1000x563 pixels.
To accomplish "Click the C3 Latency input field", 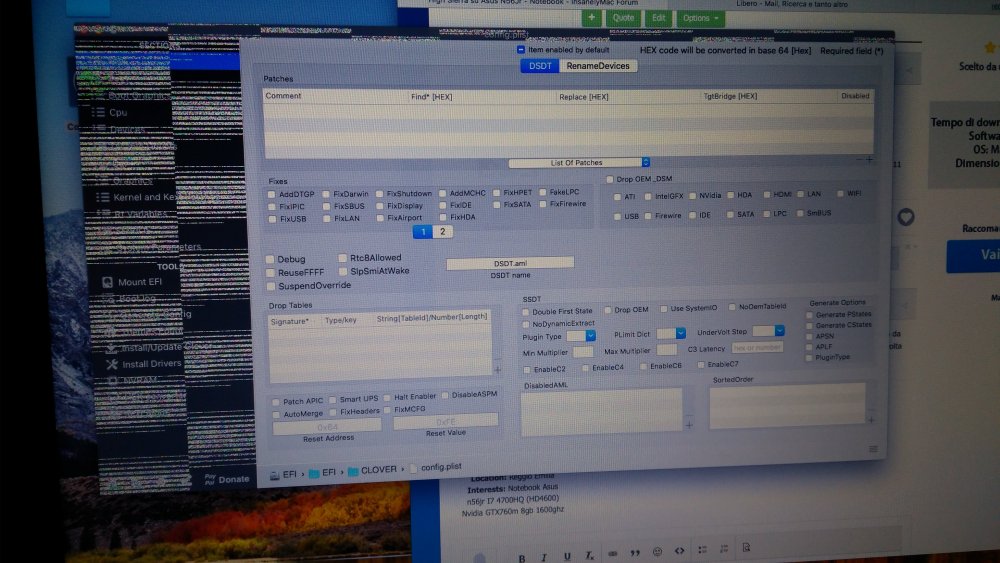I will tap(757, 347).
